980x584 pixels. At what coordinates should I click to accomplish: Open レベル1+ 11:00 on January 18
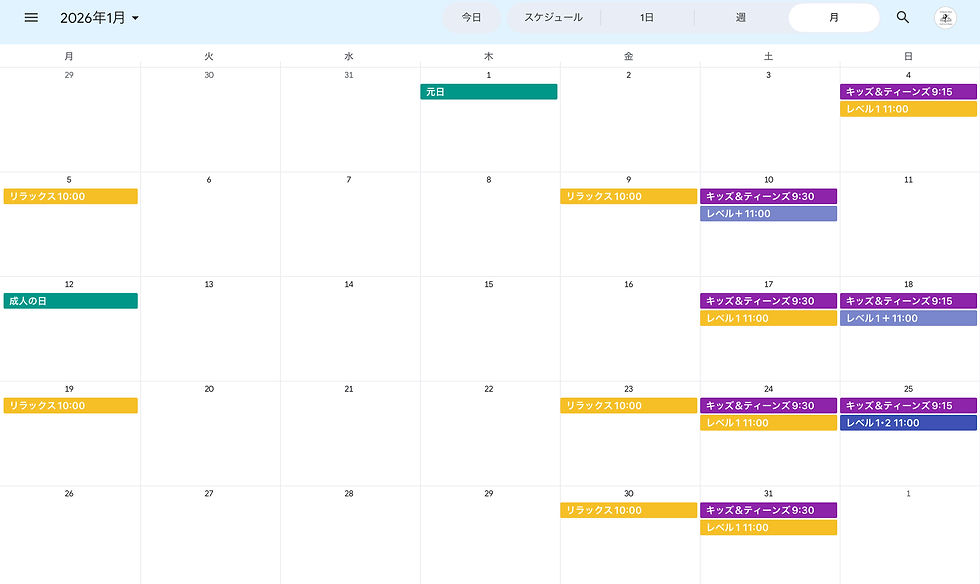(908, 318)
